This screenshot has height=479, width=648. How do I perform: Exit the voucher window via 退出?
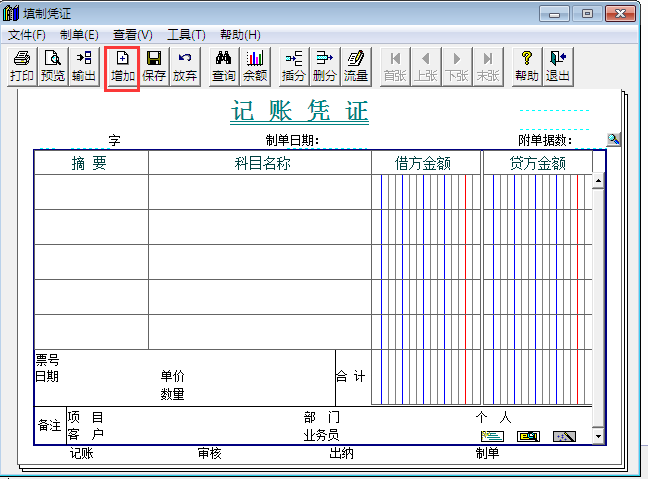[x=557, y=67]
